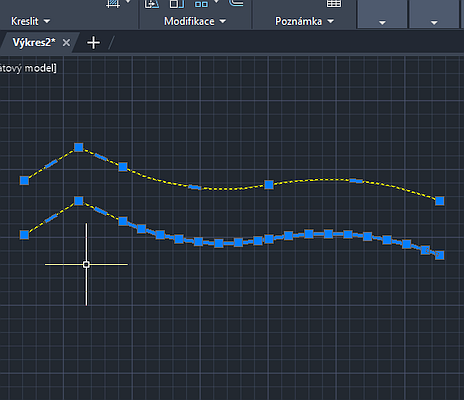
Task: Close the Výkres2 drawing tab
Action: coord(66,43)
